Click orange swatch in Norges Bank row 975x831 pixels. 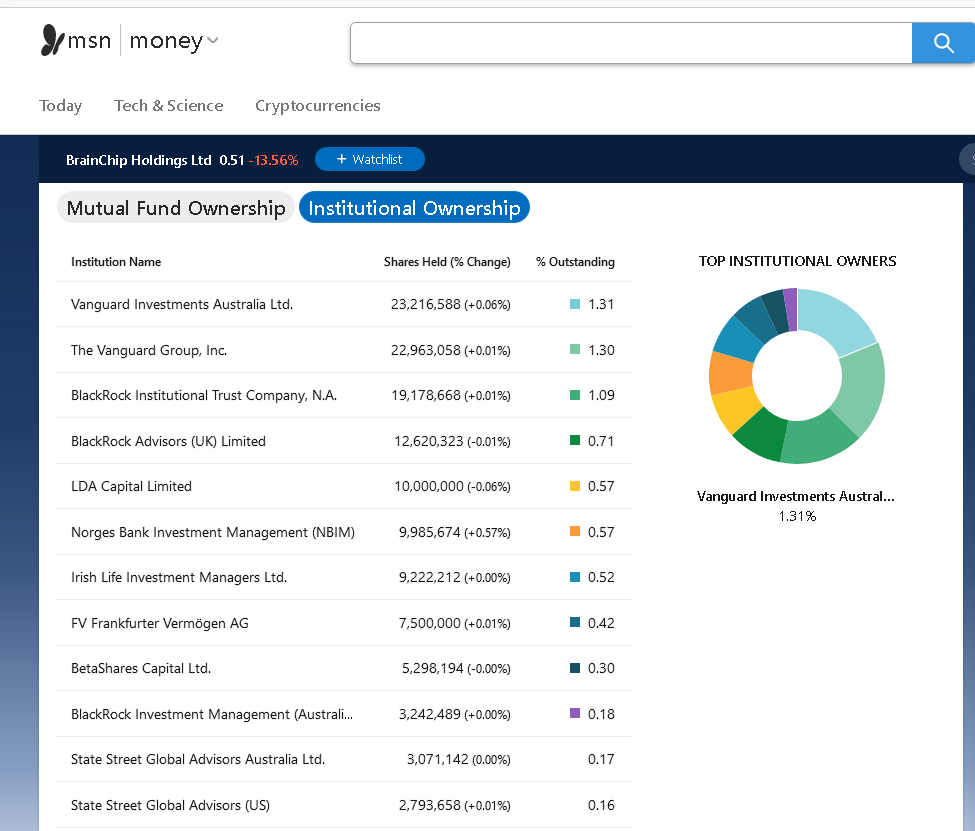click(x=575, y=532)
